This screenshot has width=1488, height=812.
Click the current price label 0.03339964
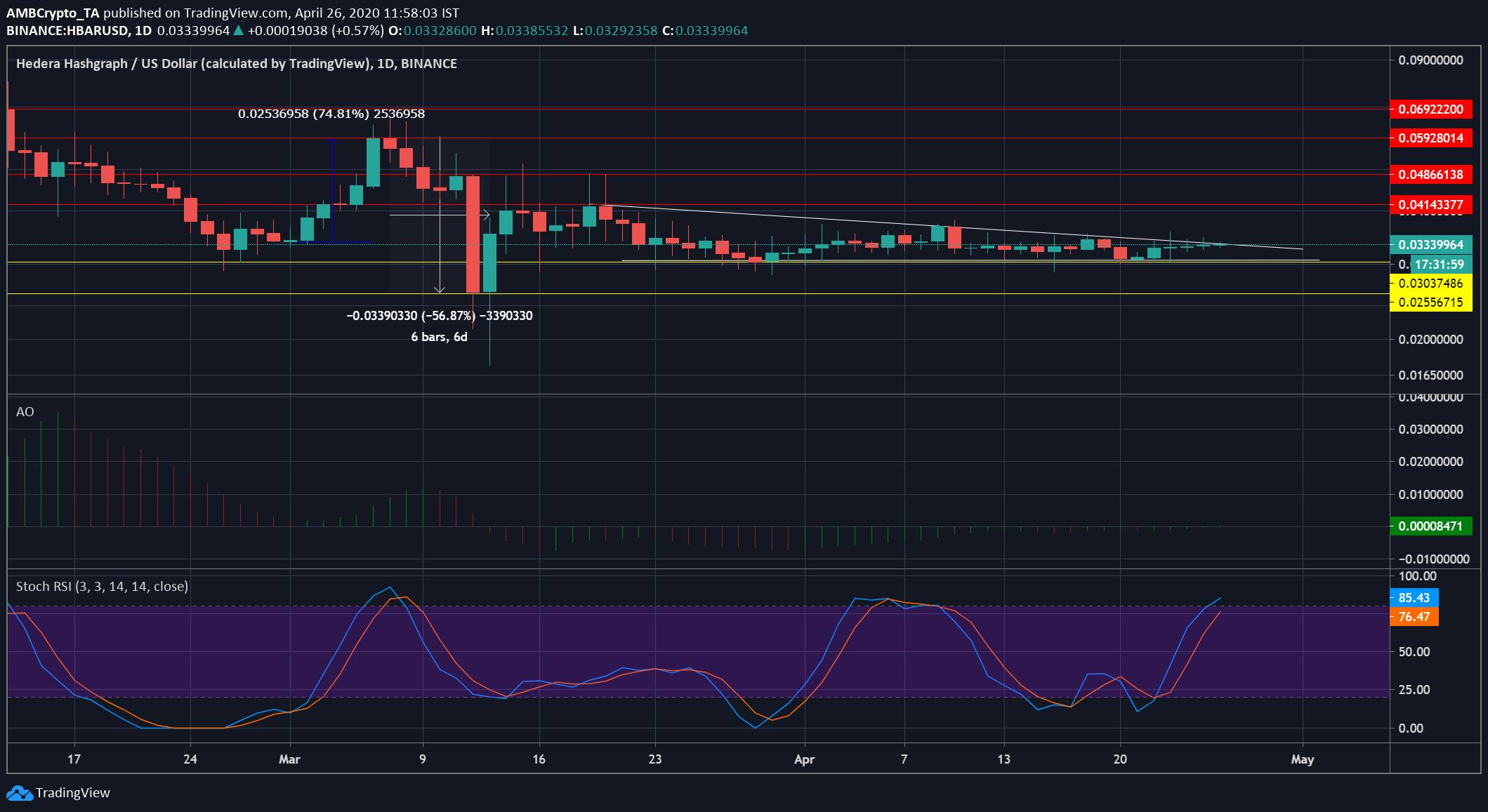pos(1431,245)
